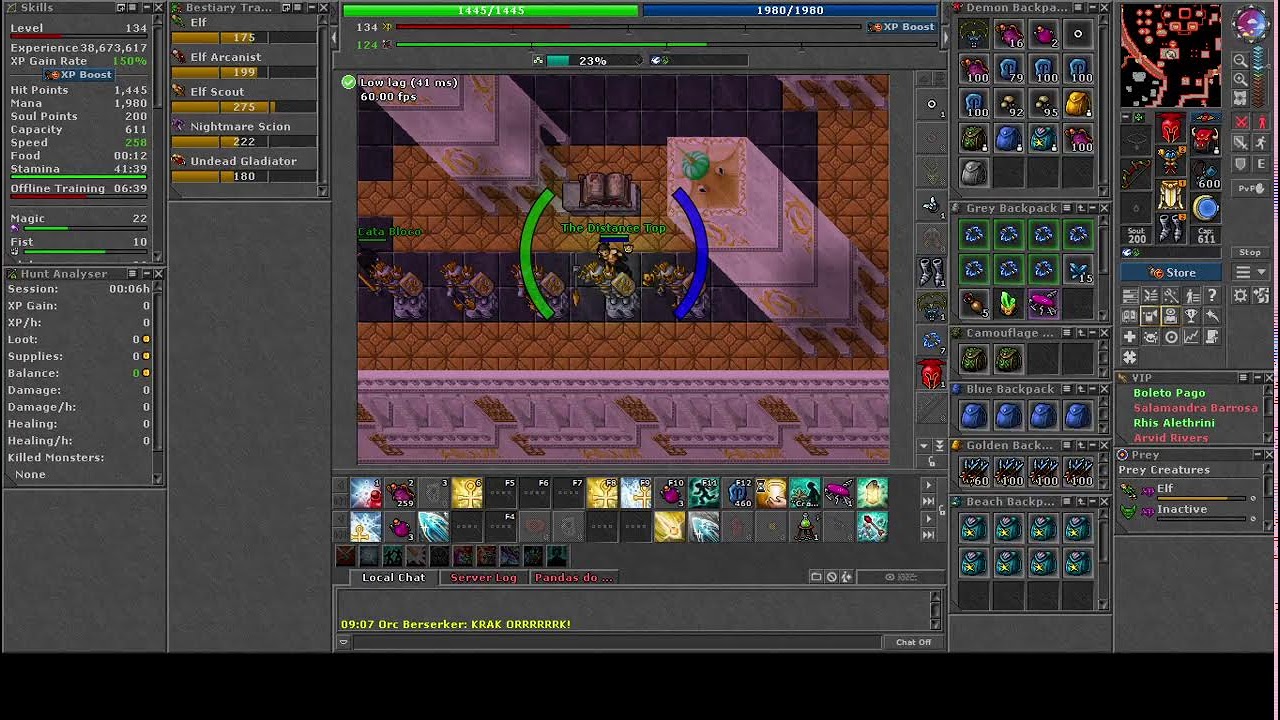Use the gold backpack in Demon Backpack
Image resolution: width=1280 pixels, height=720 pixels.
1077,104
